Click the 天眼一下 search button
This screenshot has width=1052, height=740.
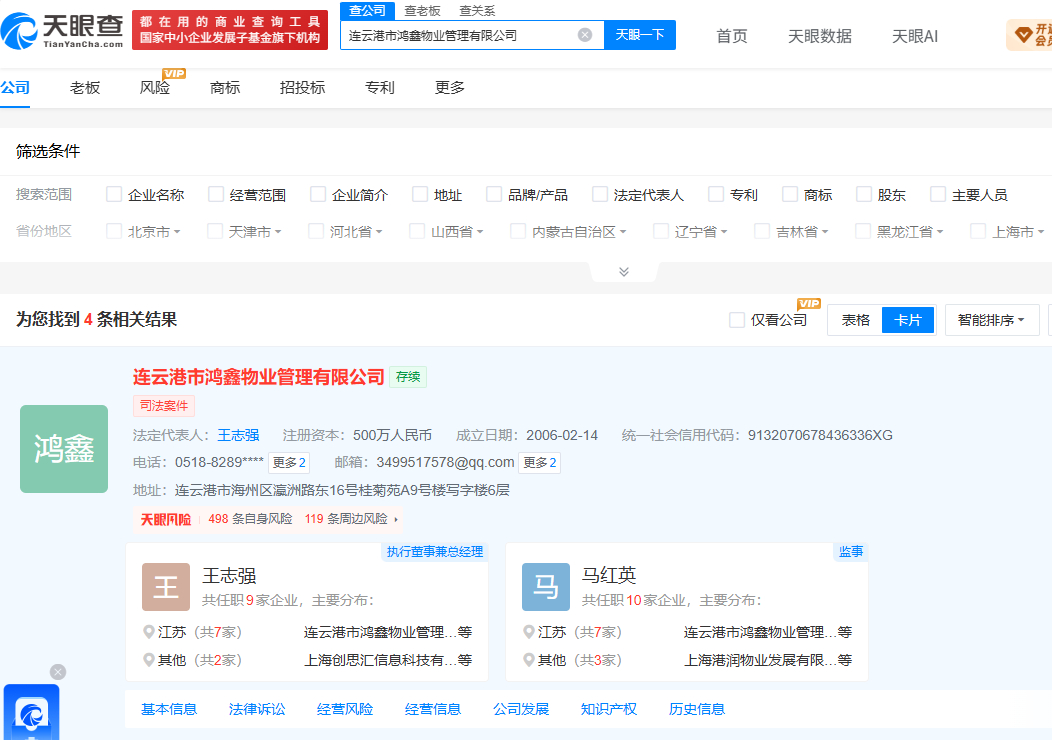click(x=640, y=35)
